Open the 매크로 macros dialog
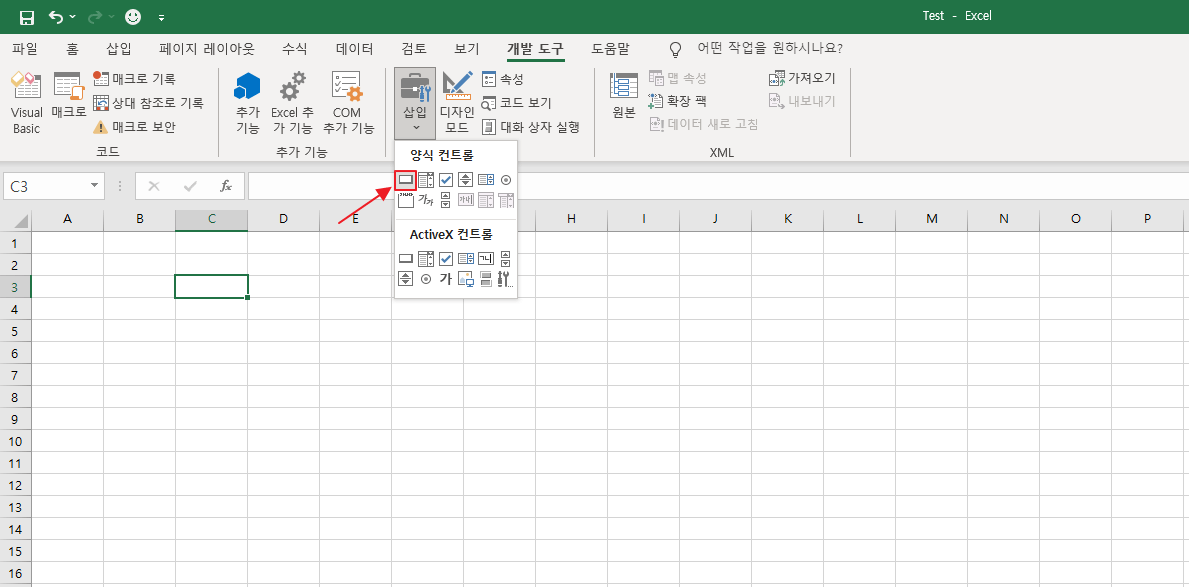 [69, 95]
